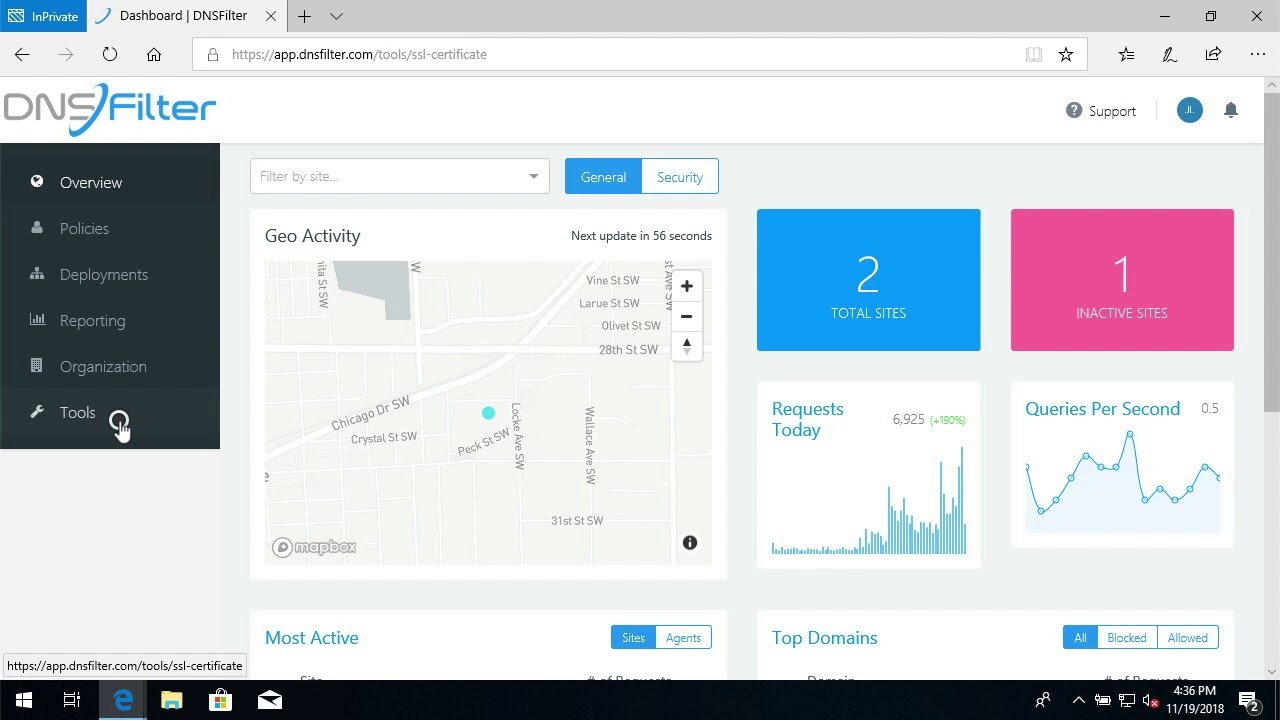Zoom in on the Geo Activity map

(x=686, y=286)
